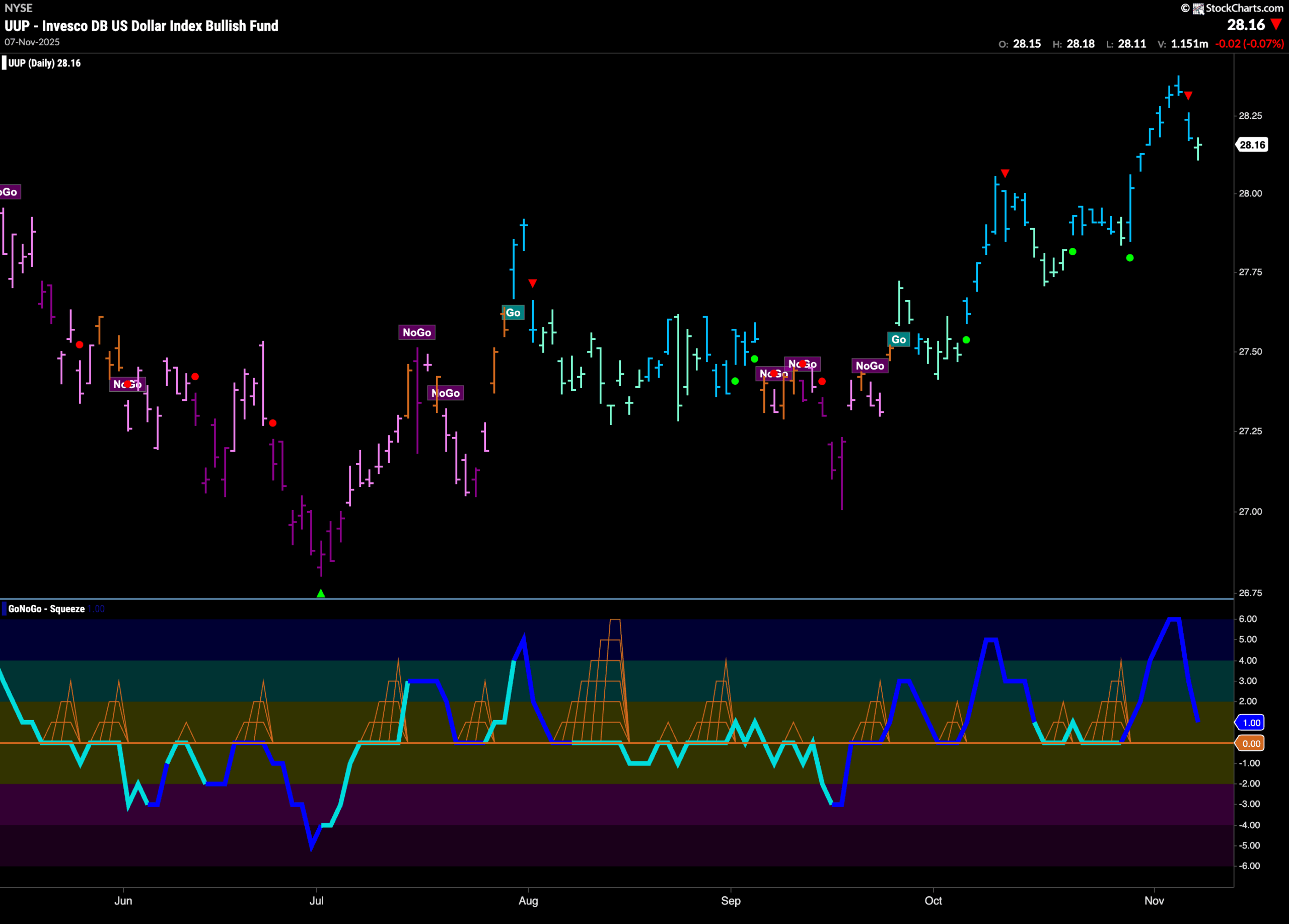1289x924 pixels.
Task: Click the Oct month label on the time axis
Action: pyautogui.click(x=933, y=901)
